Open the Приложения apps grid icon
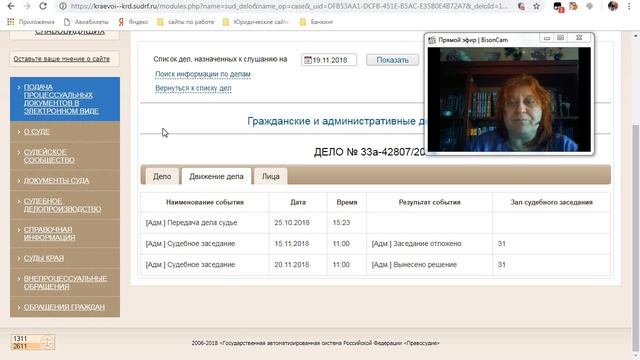This screenshot has height=360, width=640. 11,22
